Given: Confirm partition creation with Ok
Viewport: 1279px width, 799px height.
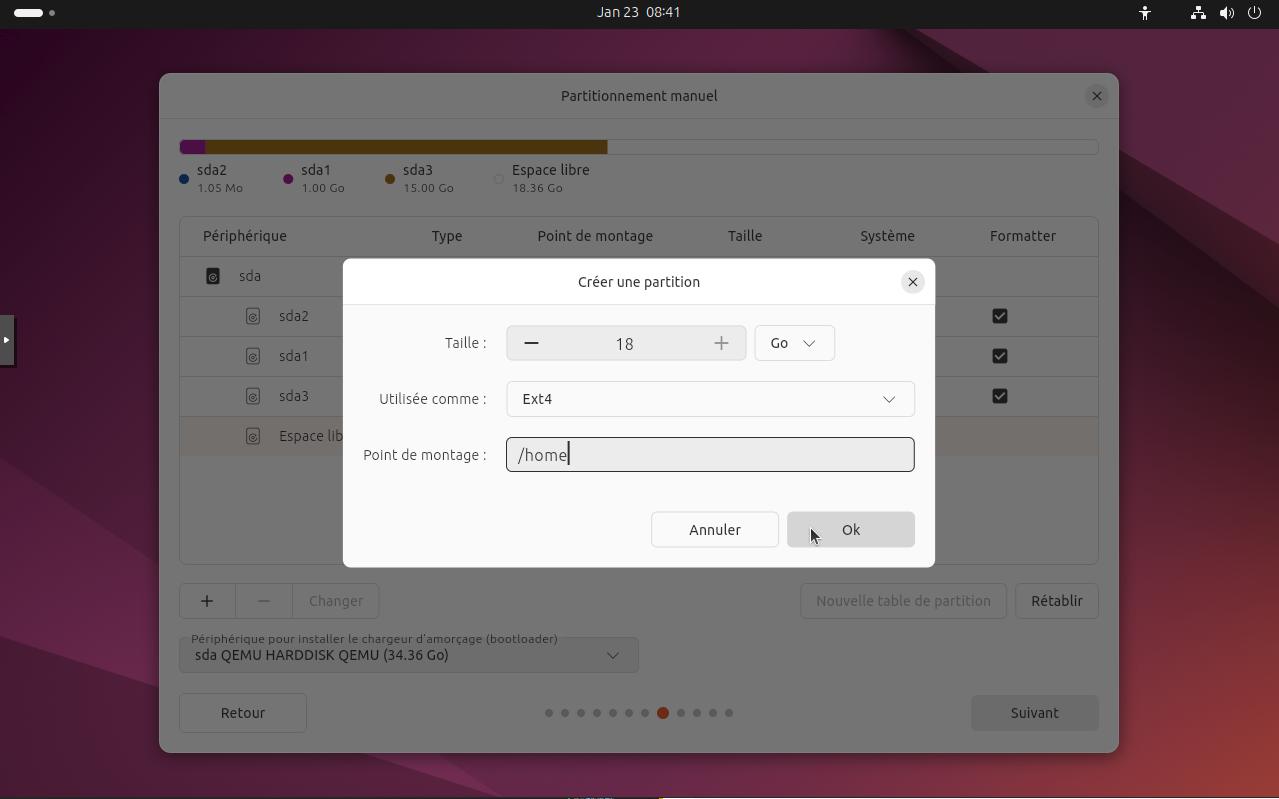Looking at the screenshot, I should [851, 530].
